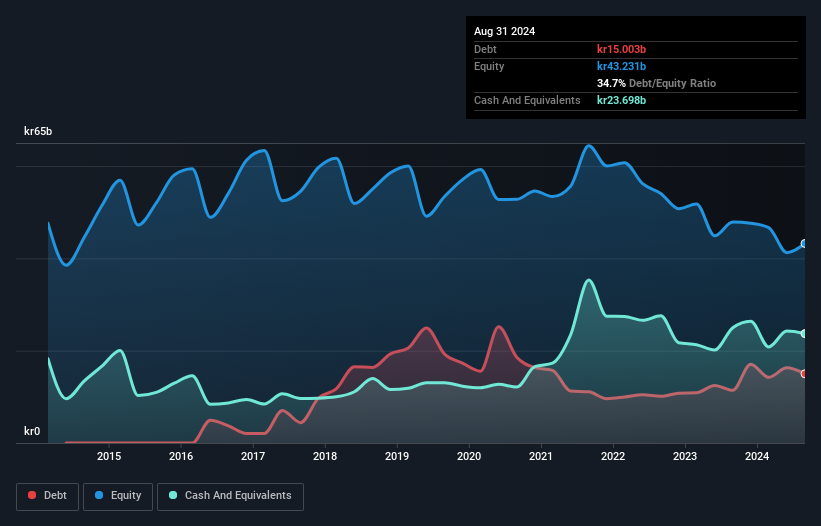Click the 2019 x-axis label
The height and width of the screenshot is (526, 821).
[x=397, y=456]
